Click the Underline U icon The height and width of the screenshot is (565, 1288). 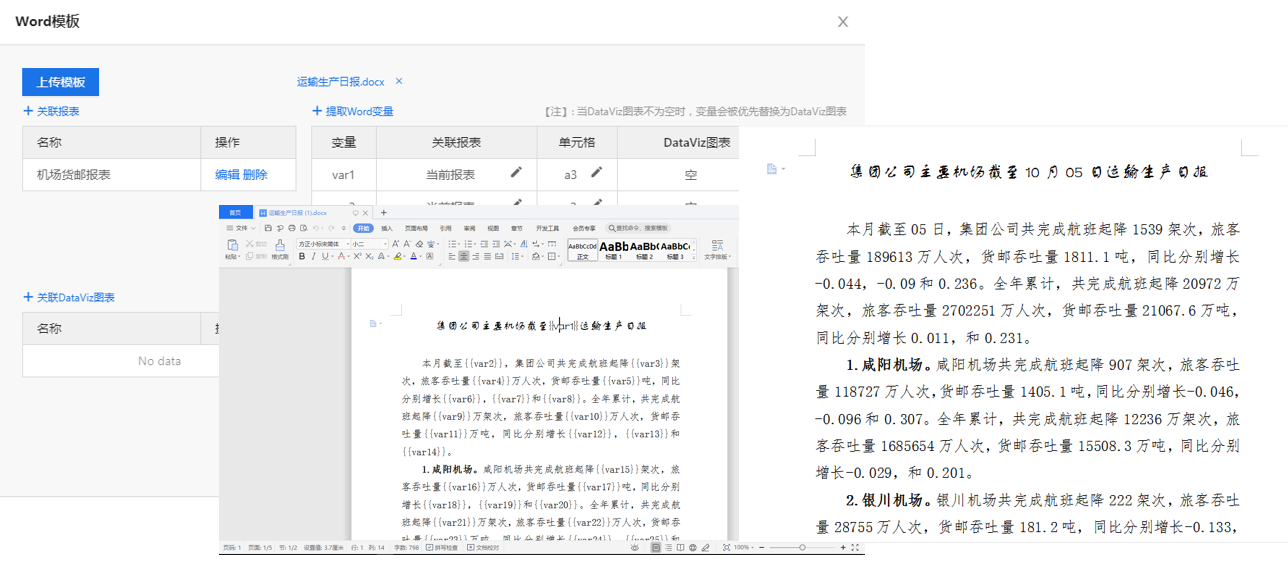325,256
